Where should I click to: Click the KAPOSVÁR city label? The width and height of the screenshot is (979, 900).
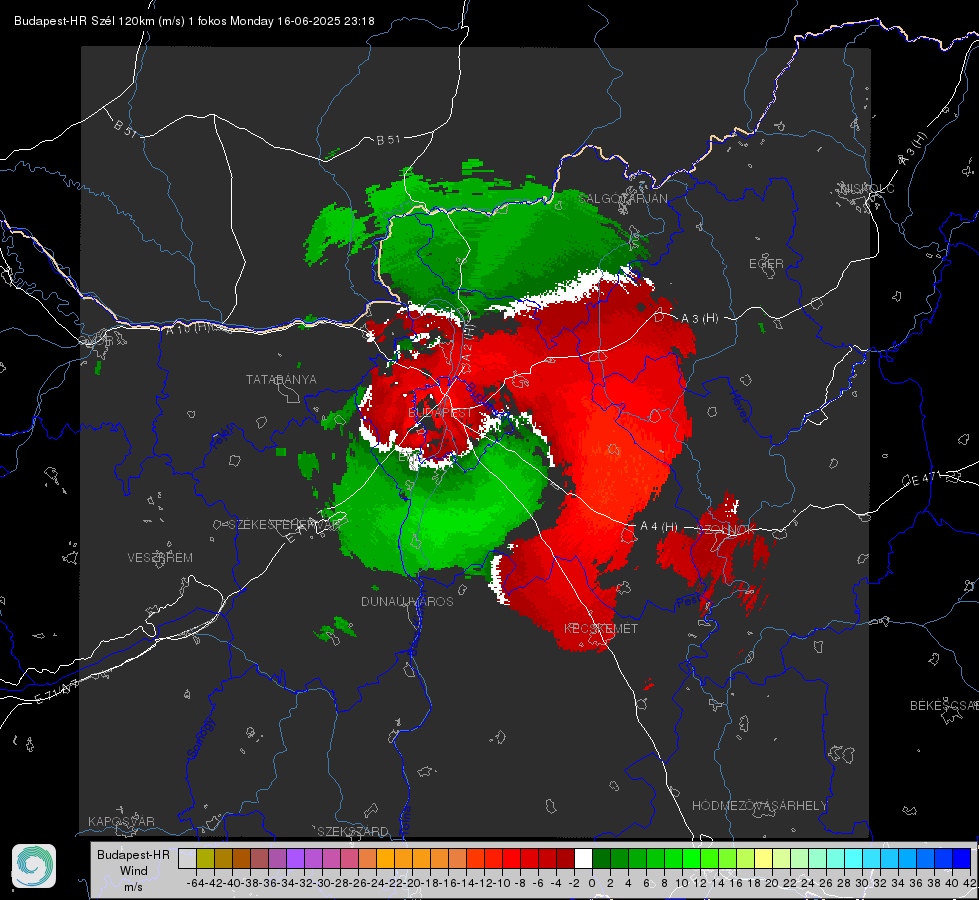click(121, 821)
